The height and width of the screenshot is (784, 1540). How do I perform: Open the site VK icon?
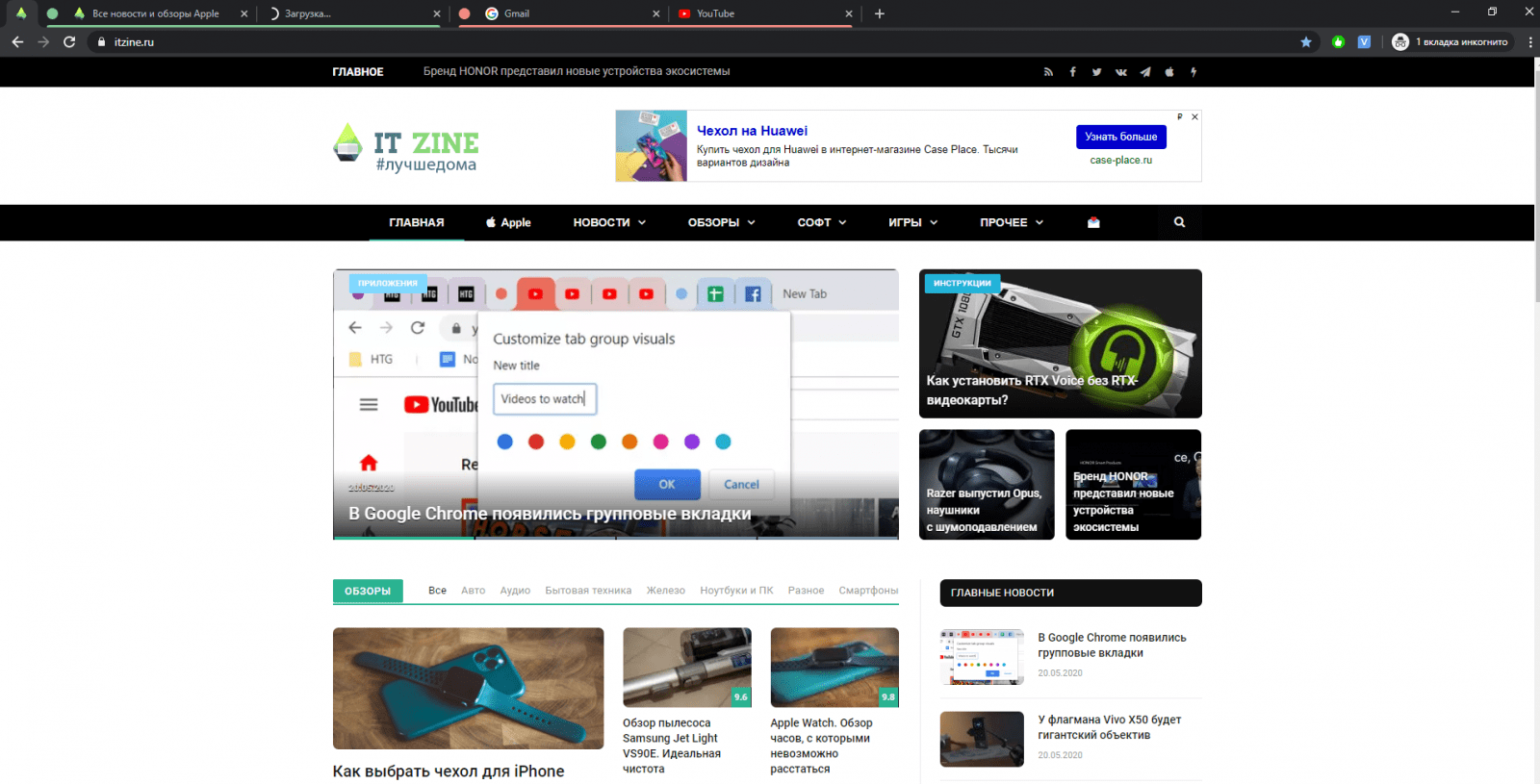(x=1120, y=72)
